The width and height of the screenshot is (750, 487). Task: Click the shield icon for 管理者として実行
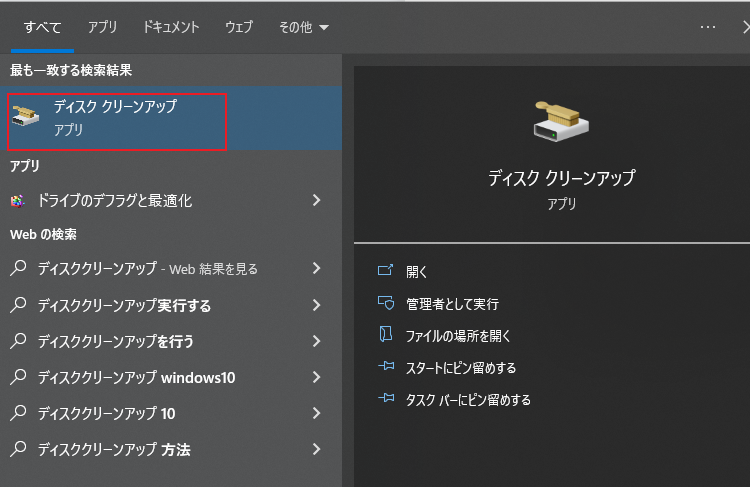pos(386,302)
